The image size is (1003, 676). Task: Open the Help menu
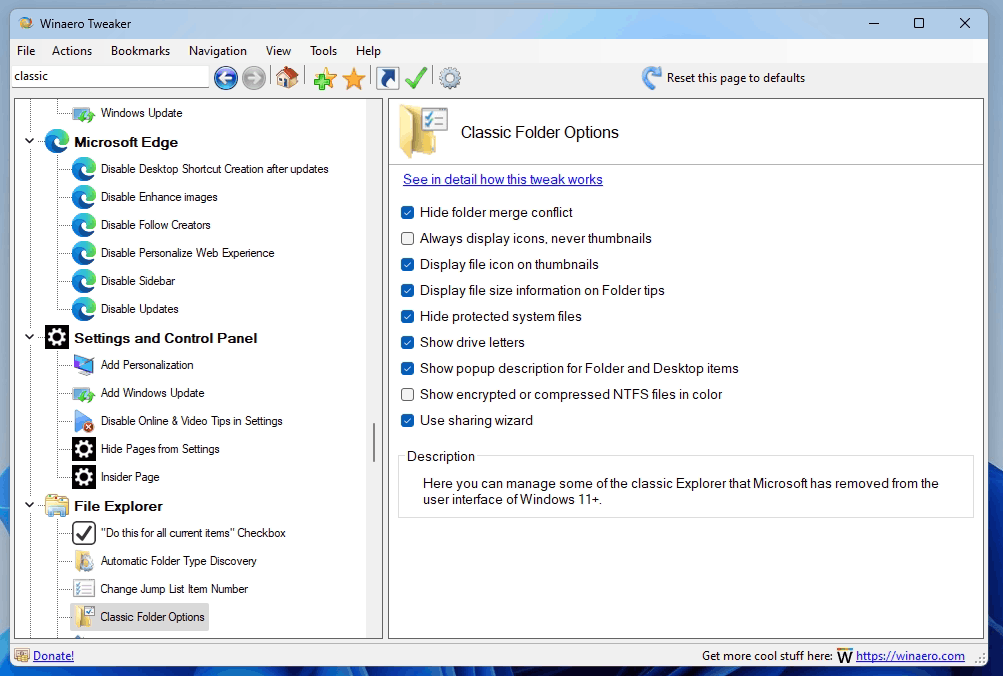pos(368,51)
